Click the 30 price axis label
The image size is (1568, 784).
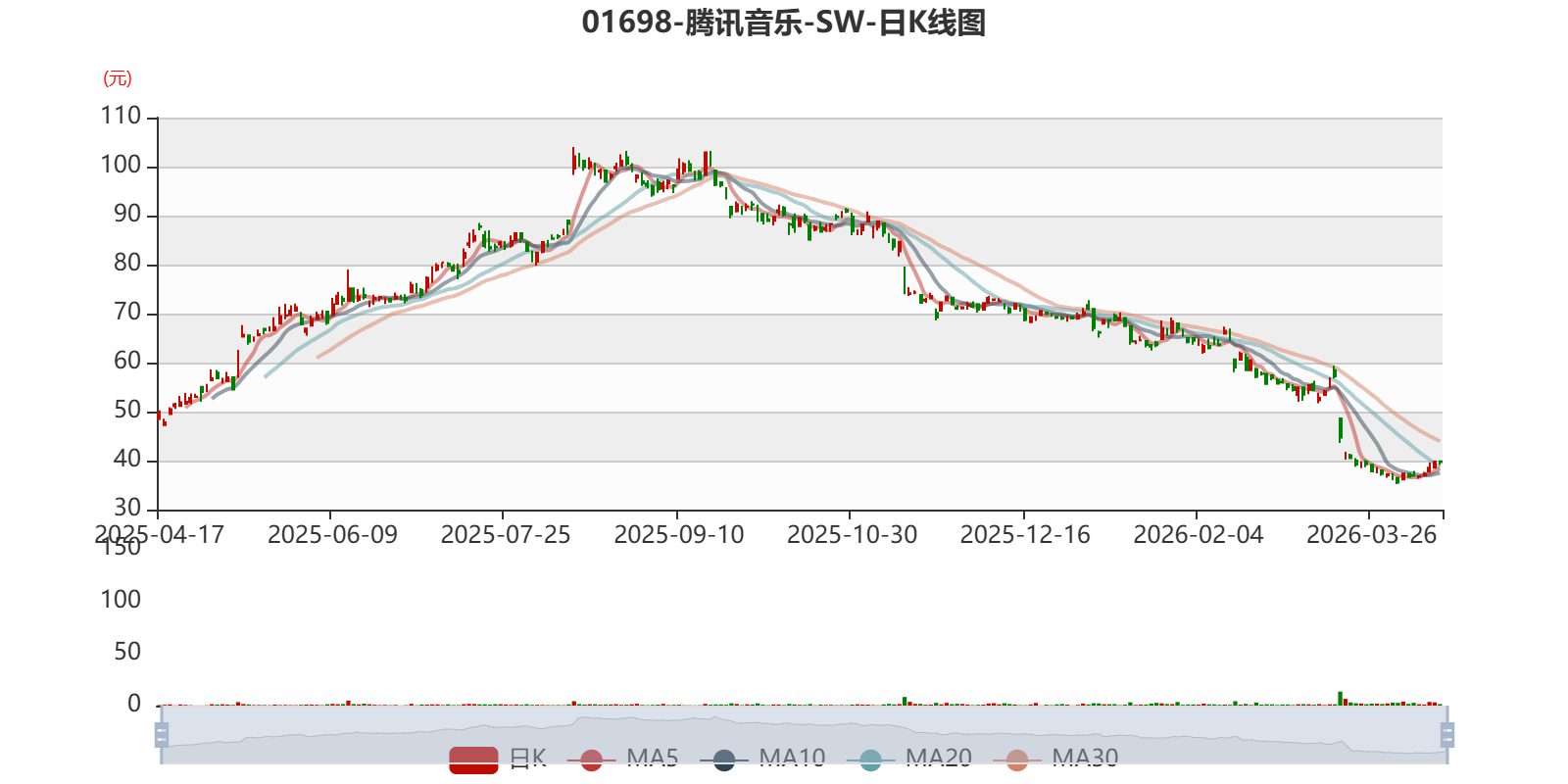point(127,508)
